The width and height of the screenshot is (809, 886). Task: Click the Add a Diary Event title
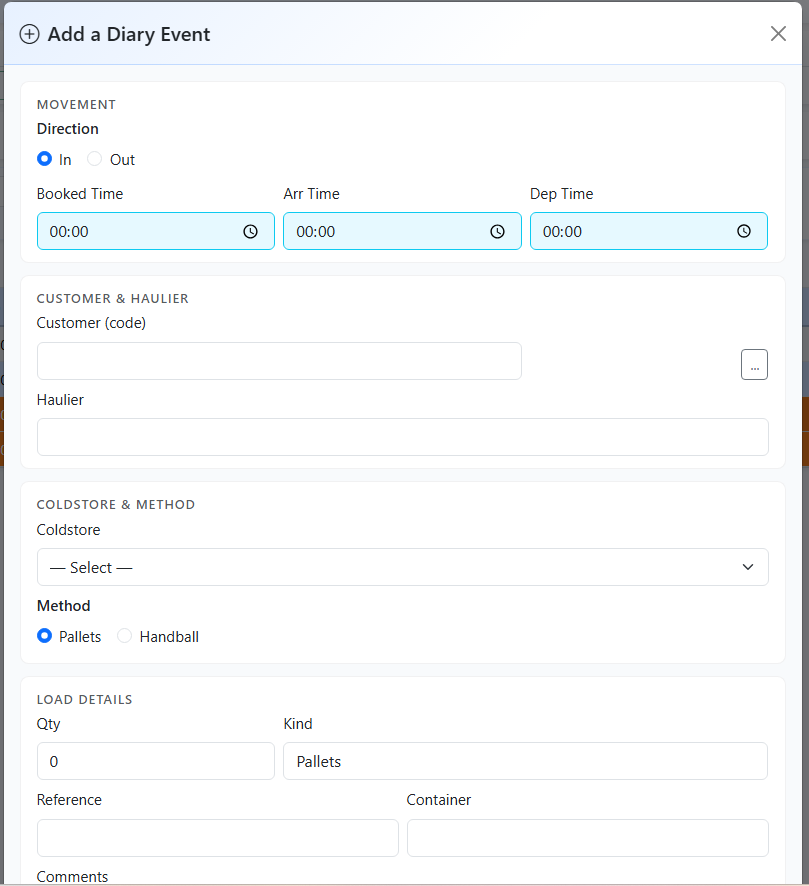tap(129, 34)
